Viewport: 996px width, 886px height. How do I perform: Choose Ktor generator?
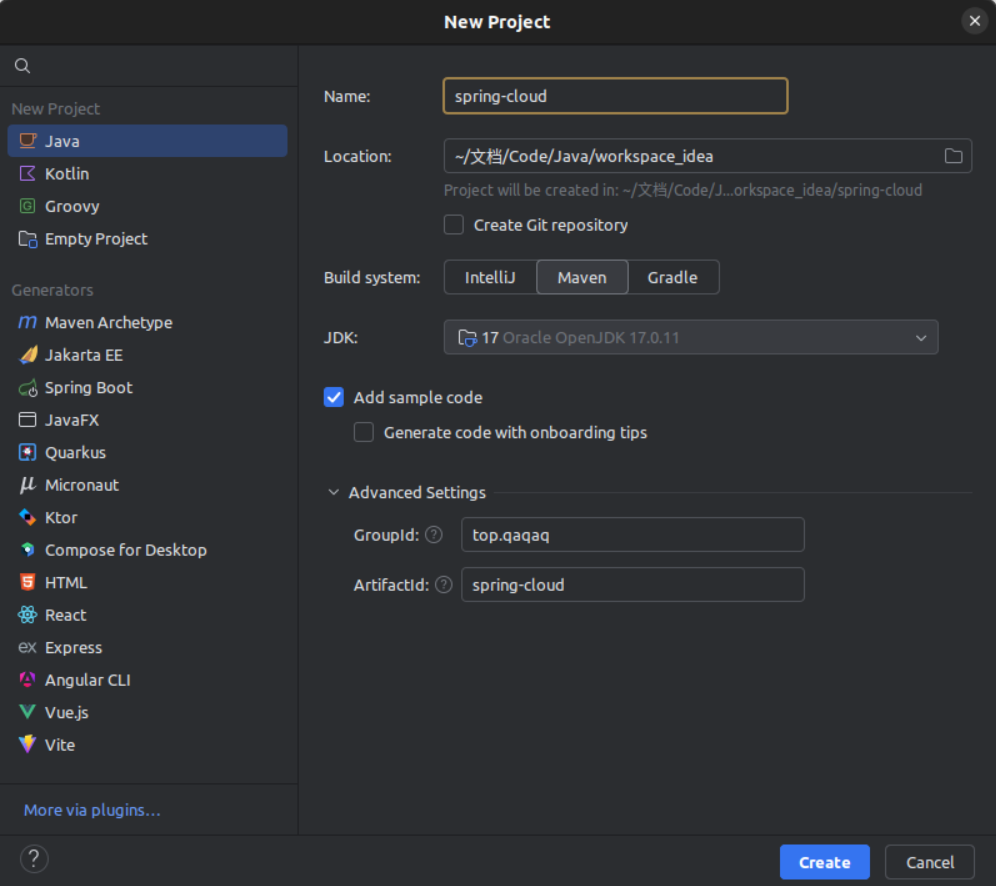pyautogui.click(x=147, y=517)
